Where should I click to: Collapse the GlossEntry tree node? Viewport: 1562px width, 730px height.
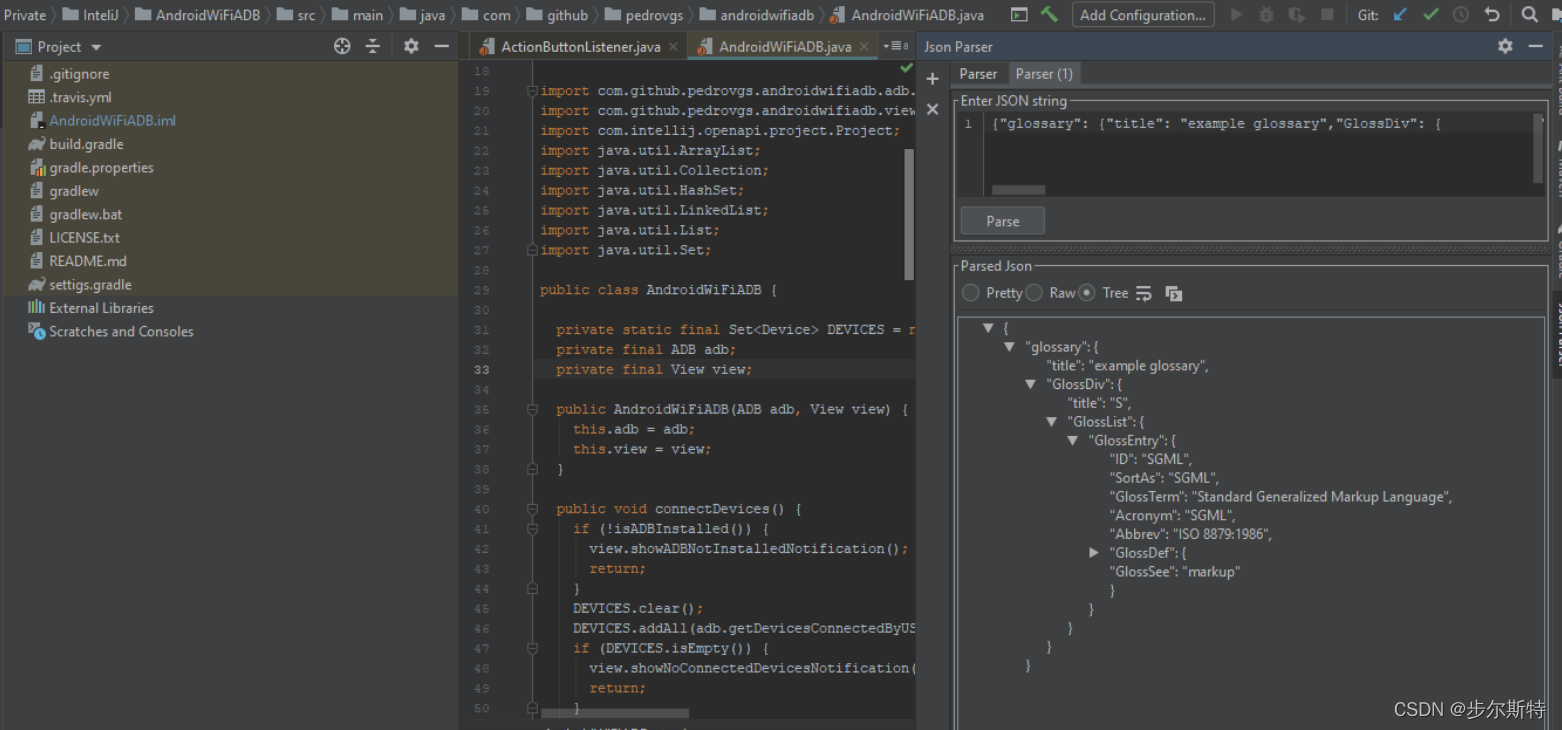1073,440
